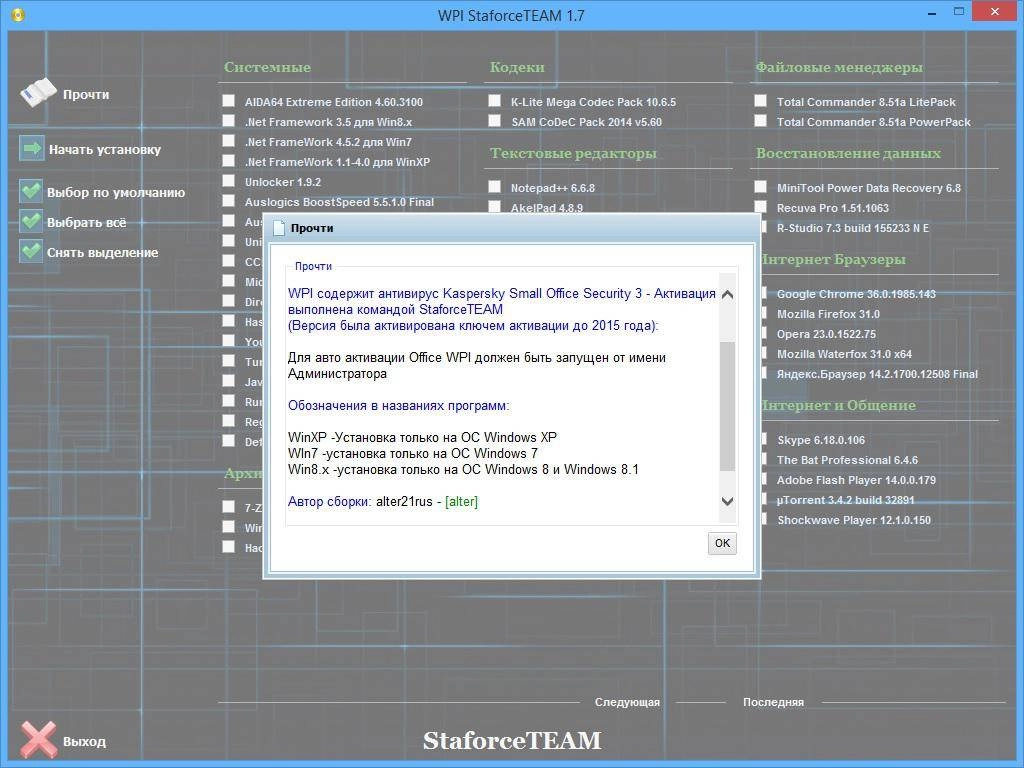Check .Net Framework 3.5 для Win8.x
The image size is (1024, 768).
229,121
